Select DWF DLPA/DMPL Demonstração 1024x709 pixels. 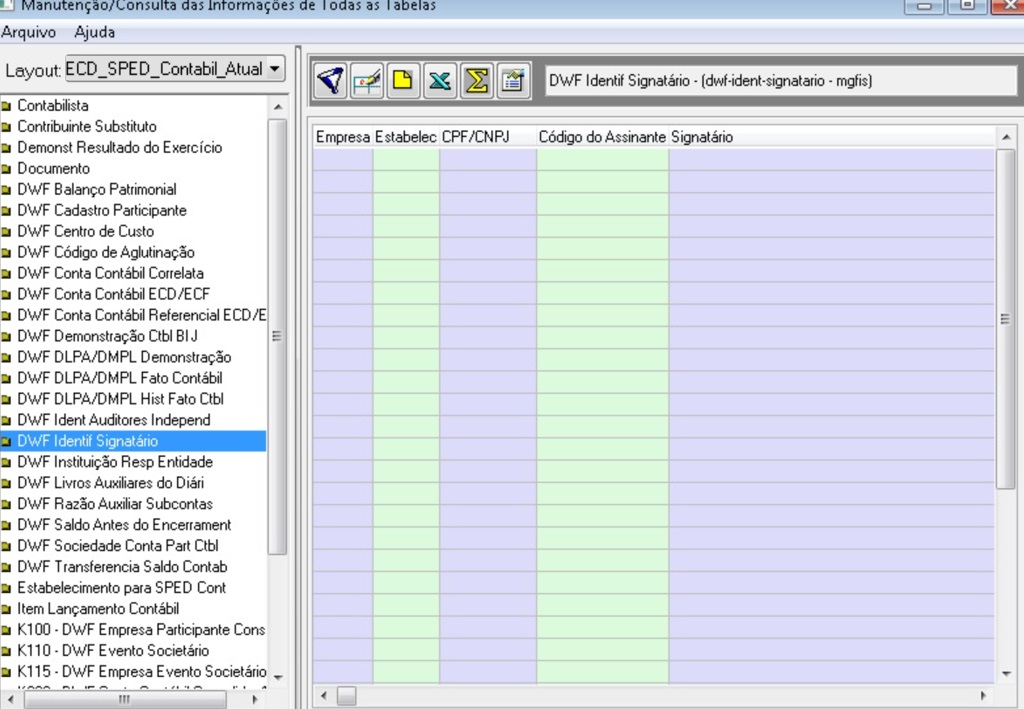coord(124,357)
